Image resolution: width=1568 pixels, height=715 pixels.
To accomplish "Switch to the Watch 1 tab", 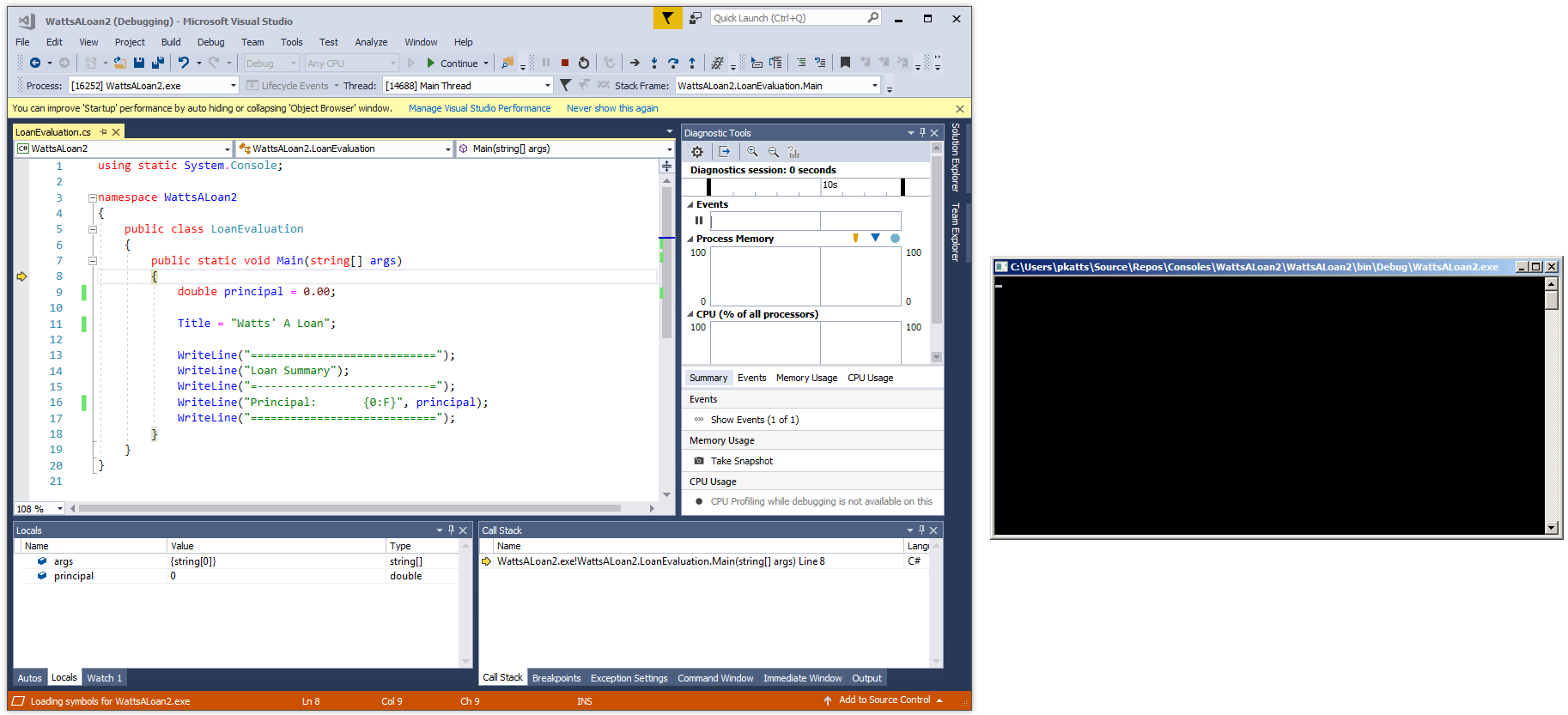I will [x=104, y=678].
